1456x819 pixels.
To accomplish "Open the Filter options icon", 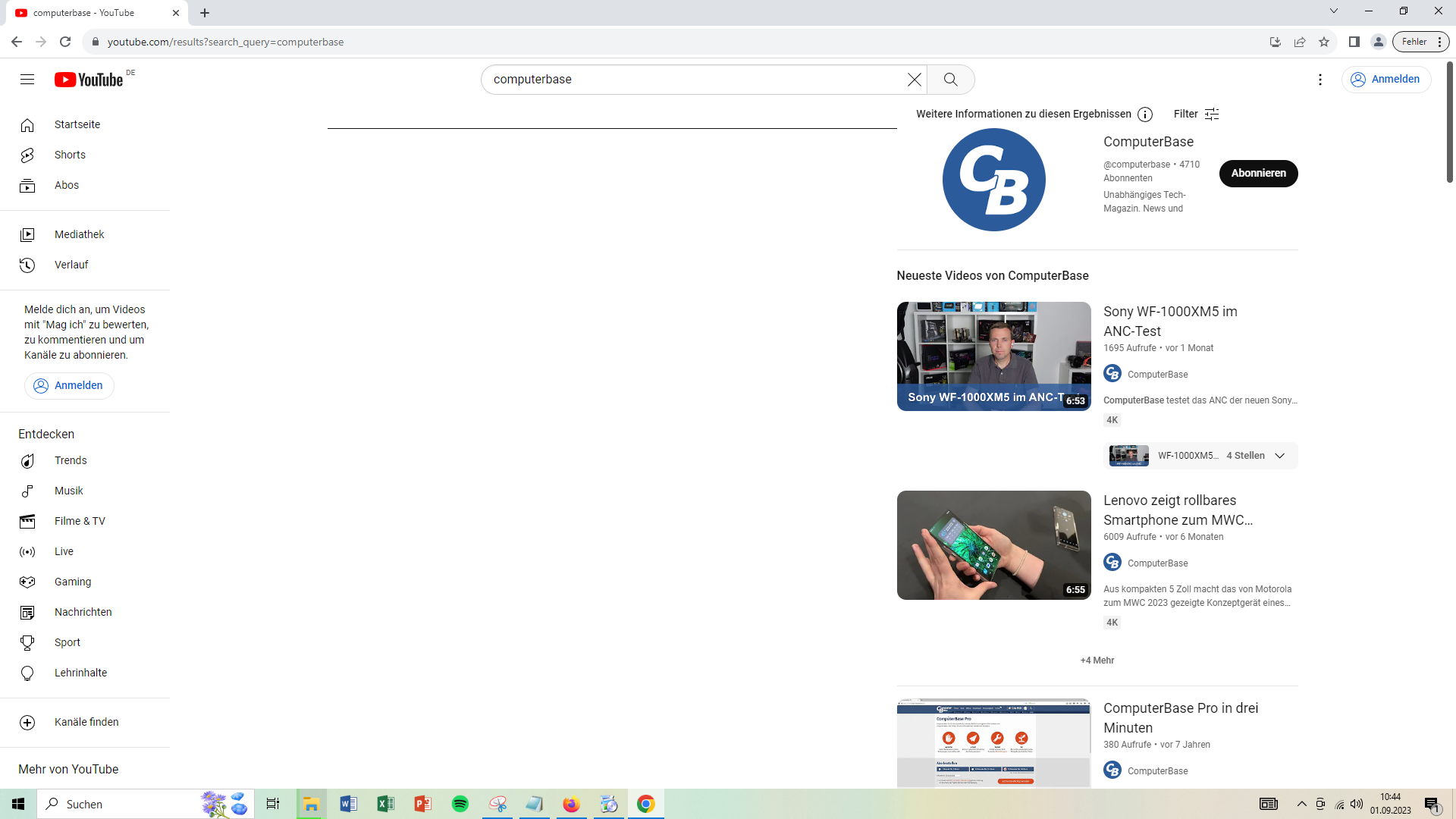I will pyautogui.click(x=1212, y=114).
